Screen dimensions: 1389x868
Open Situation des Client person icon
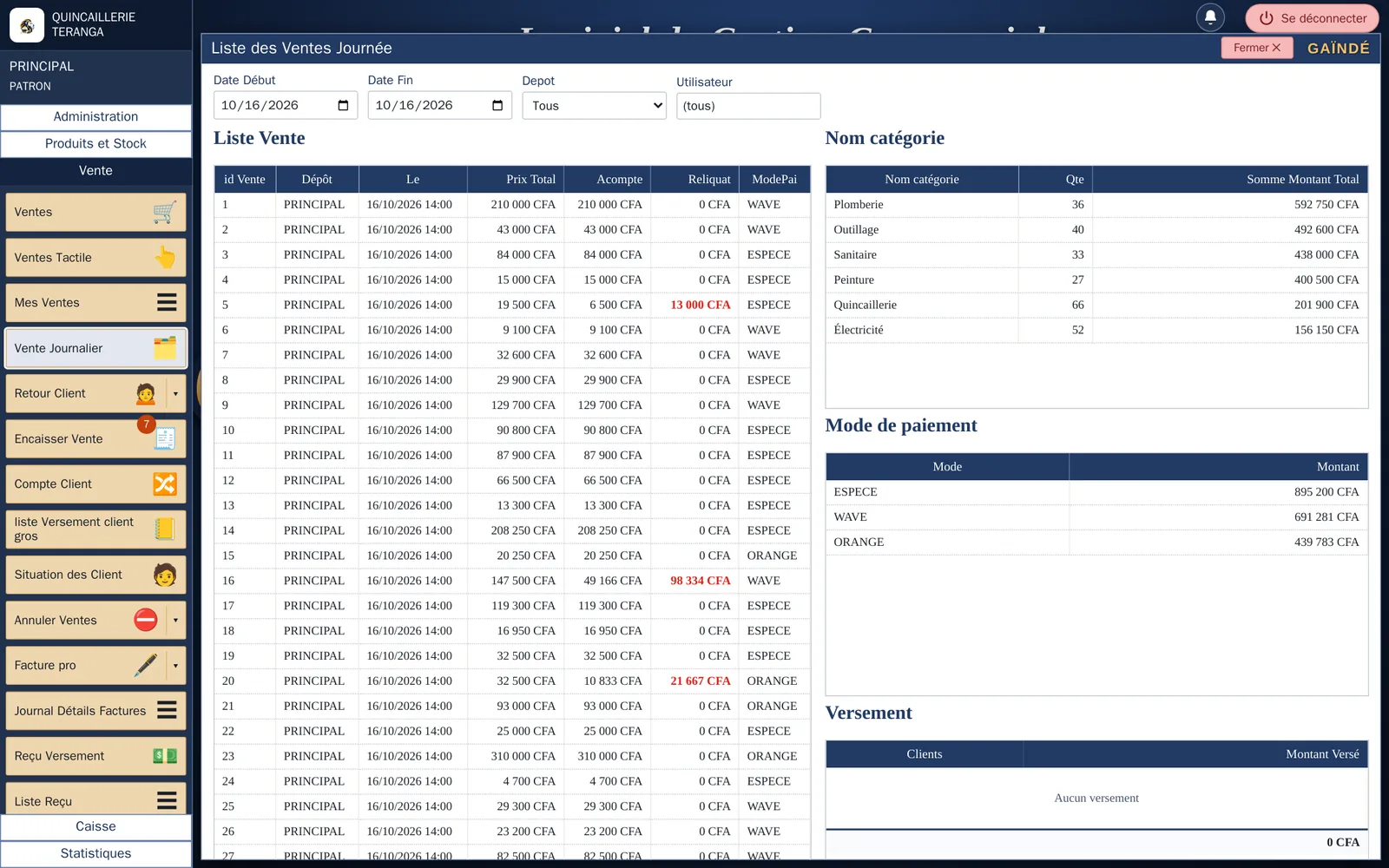click(x=165, y=575)
